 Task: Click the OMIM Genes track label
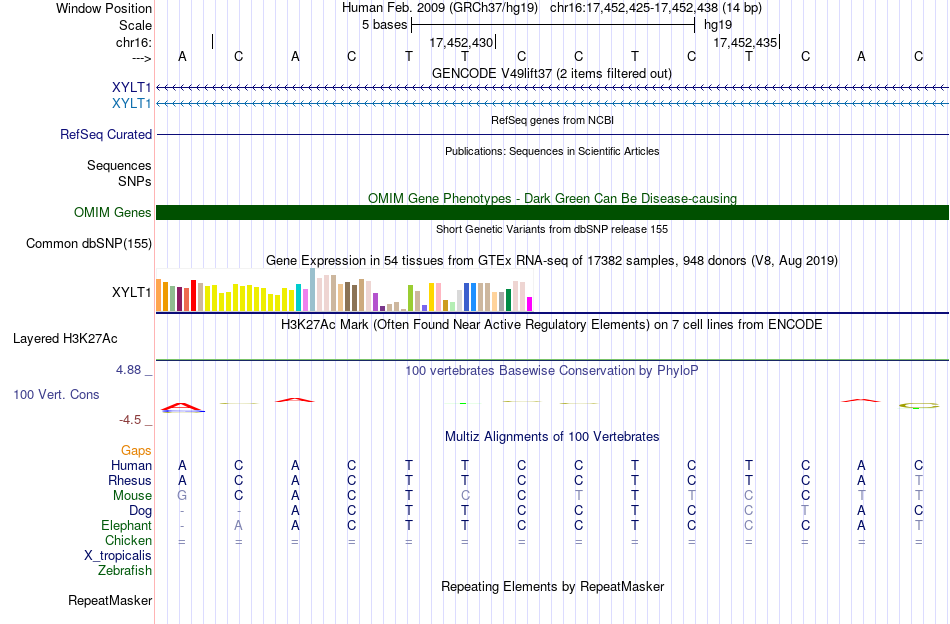point(113,213)
